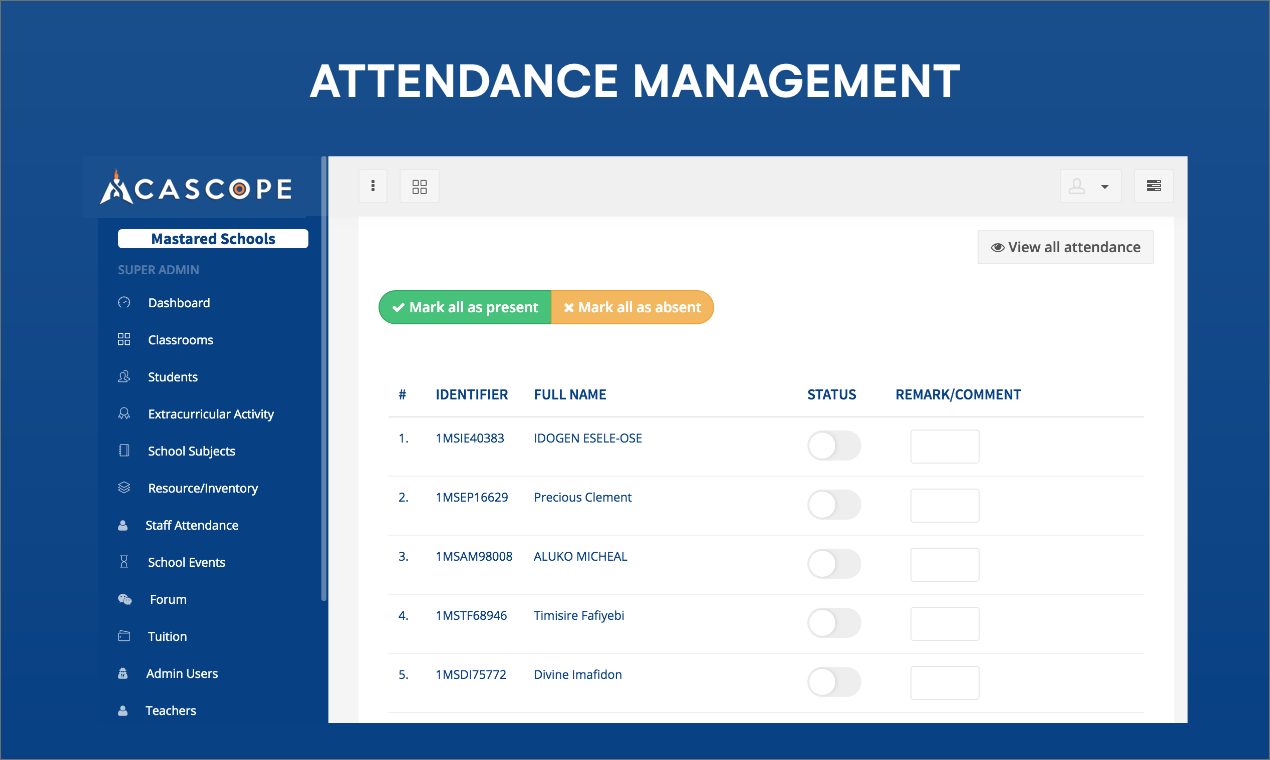Click Mark all as present
1270x760 pixels.
coord(465,307)
